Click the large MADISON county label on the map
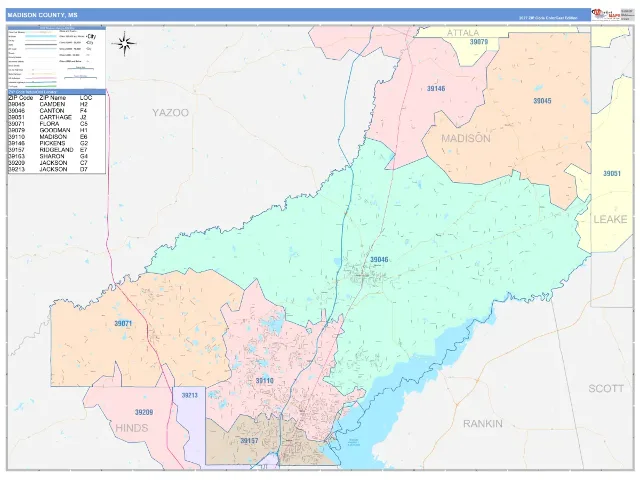Screen dimensions: 640x480 tap(466, 138)
